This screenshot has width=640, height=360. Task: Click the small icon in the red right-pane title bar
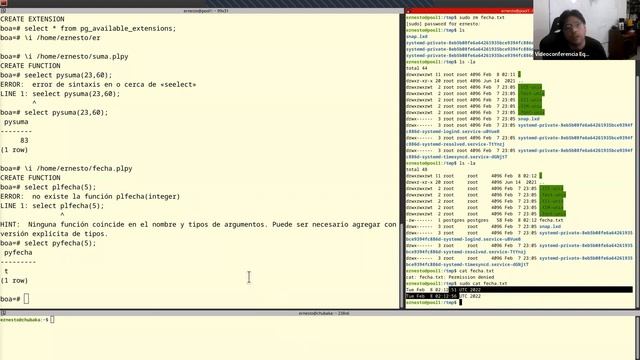(x=408, y=11)
